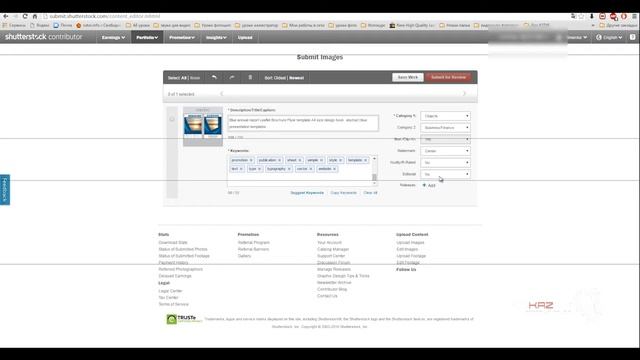Bookmark the page with the star icon
Screen dimensions: 640x360
pos(582,16)
